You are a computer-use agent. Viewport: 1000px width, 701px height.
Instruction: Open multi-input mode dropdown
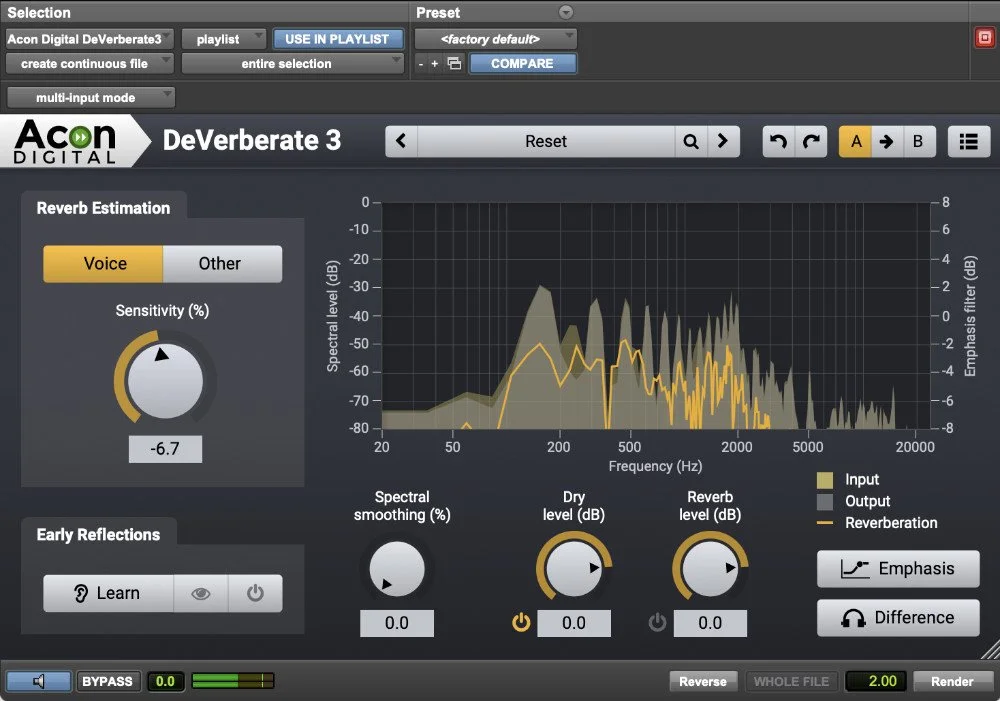[91, 98]
